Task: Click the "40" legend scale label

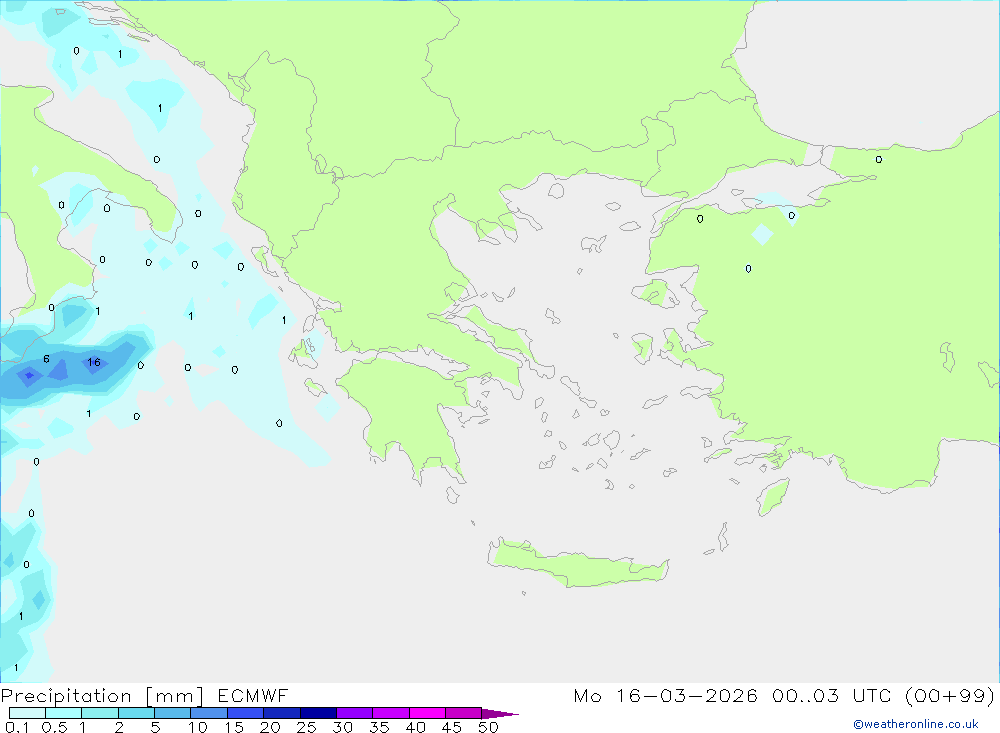Action: [416, 727]
